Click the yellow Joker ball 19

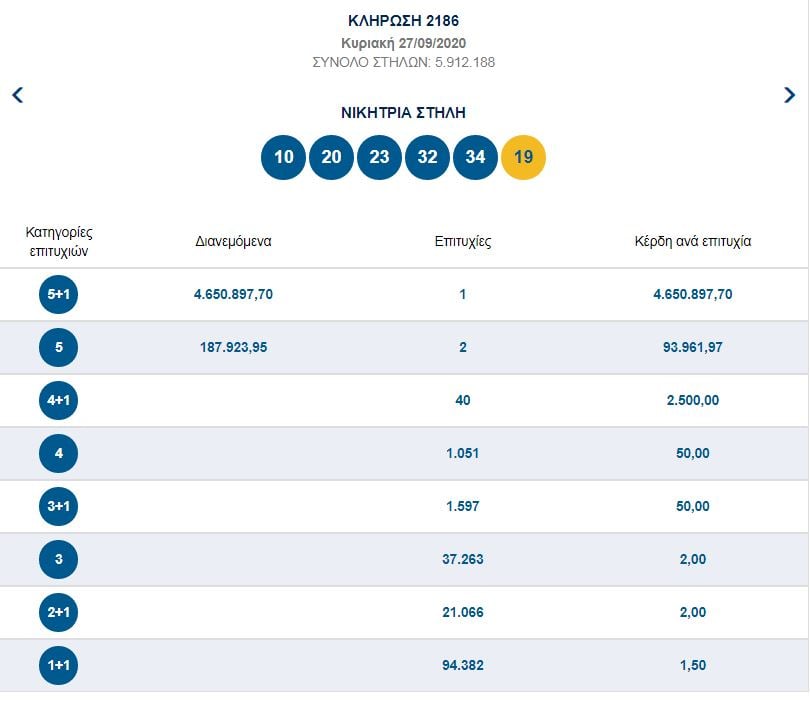[523, 157]
